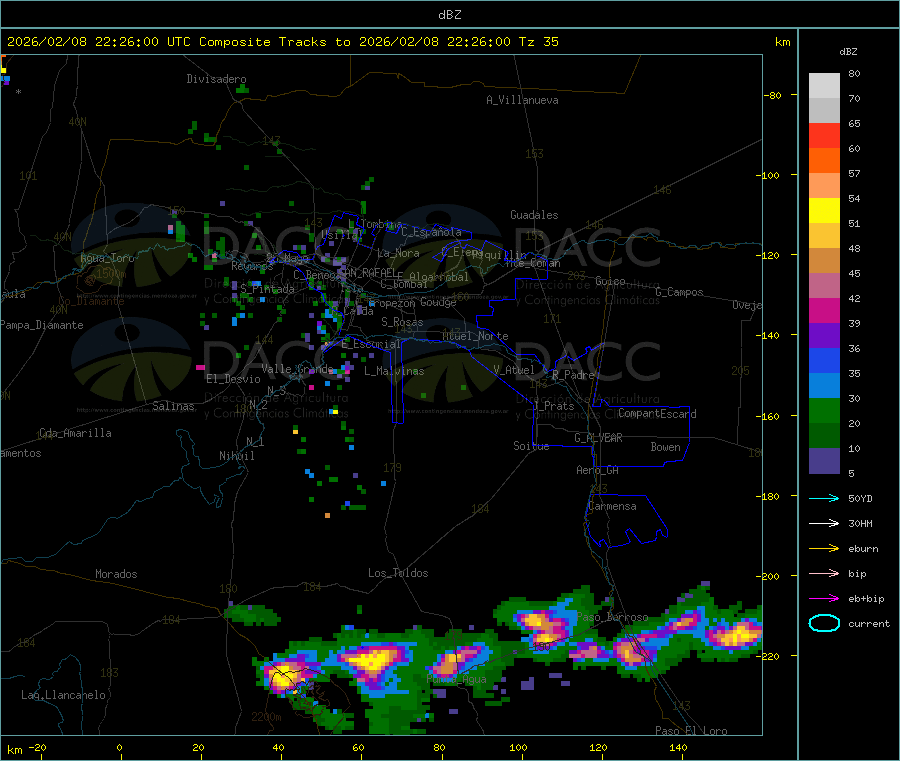
Task: Click the Carmensa map label
Action: click(612, 506)
